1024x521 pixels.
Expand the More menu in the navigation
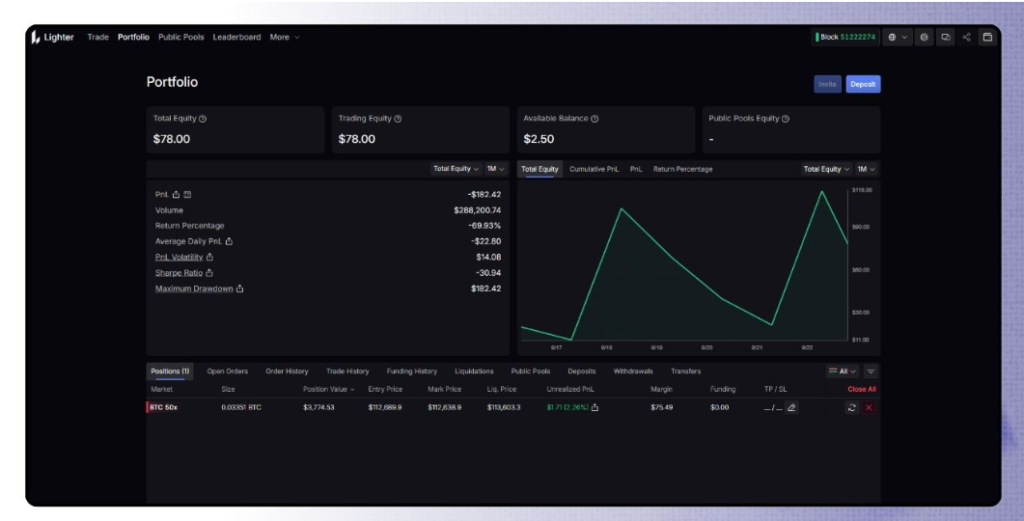284,37
